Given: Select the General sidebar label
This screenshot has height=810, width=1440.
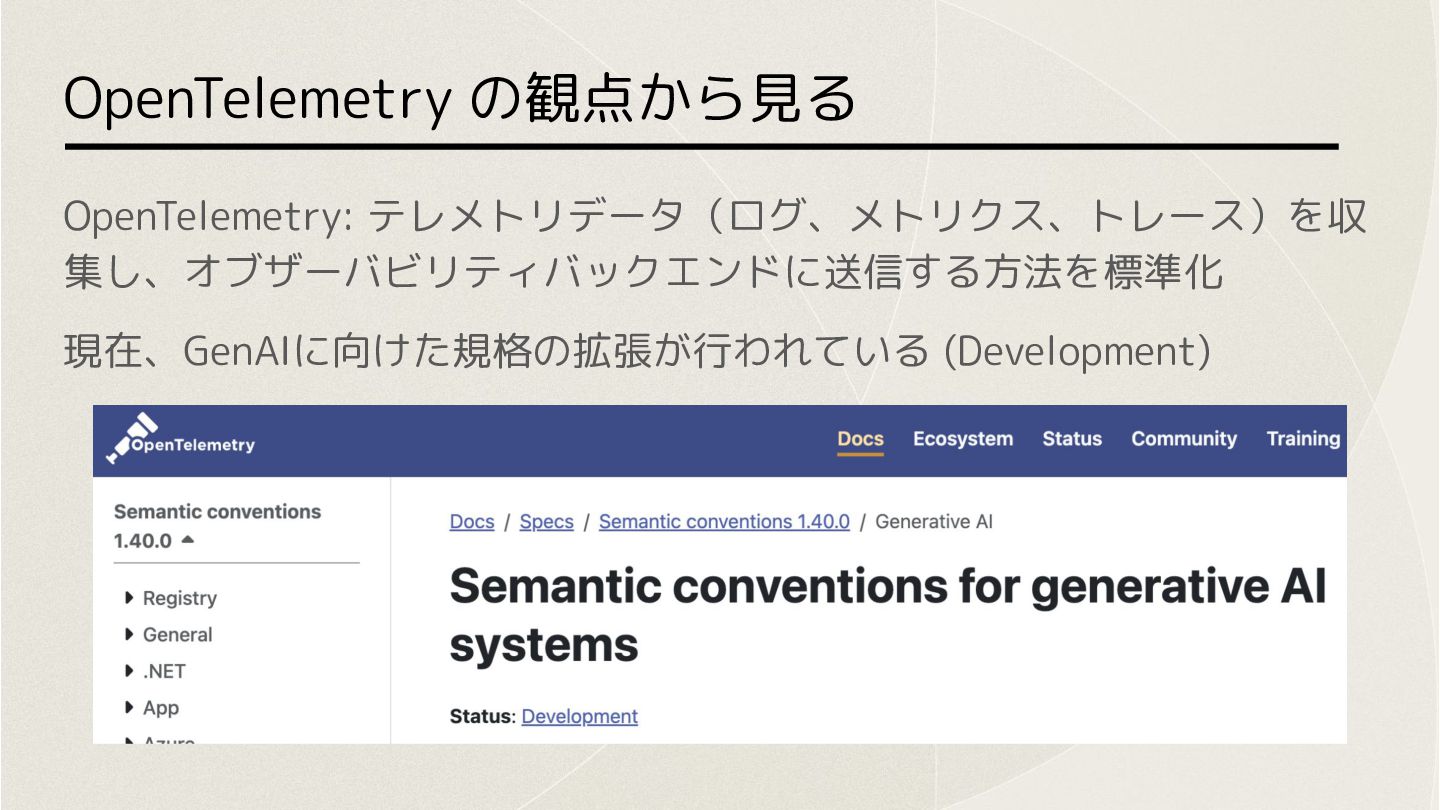Looking at the screenshot, I should point(178,634).
